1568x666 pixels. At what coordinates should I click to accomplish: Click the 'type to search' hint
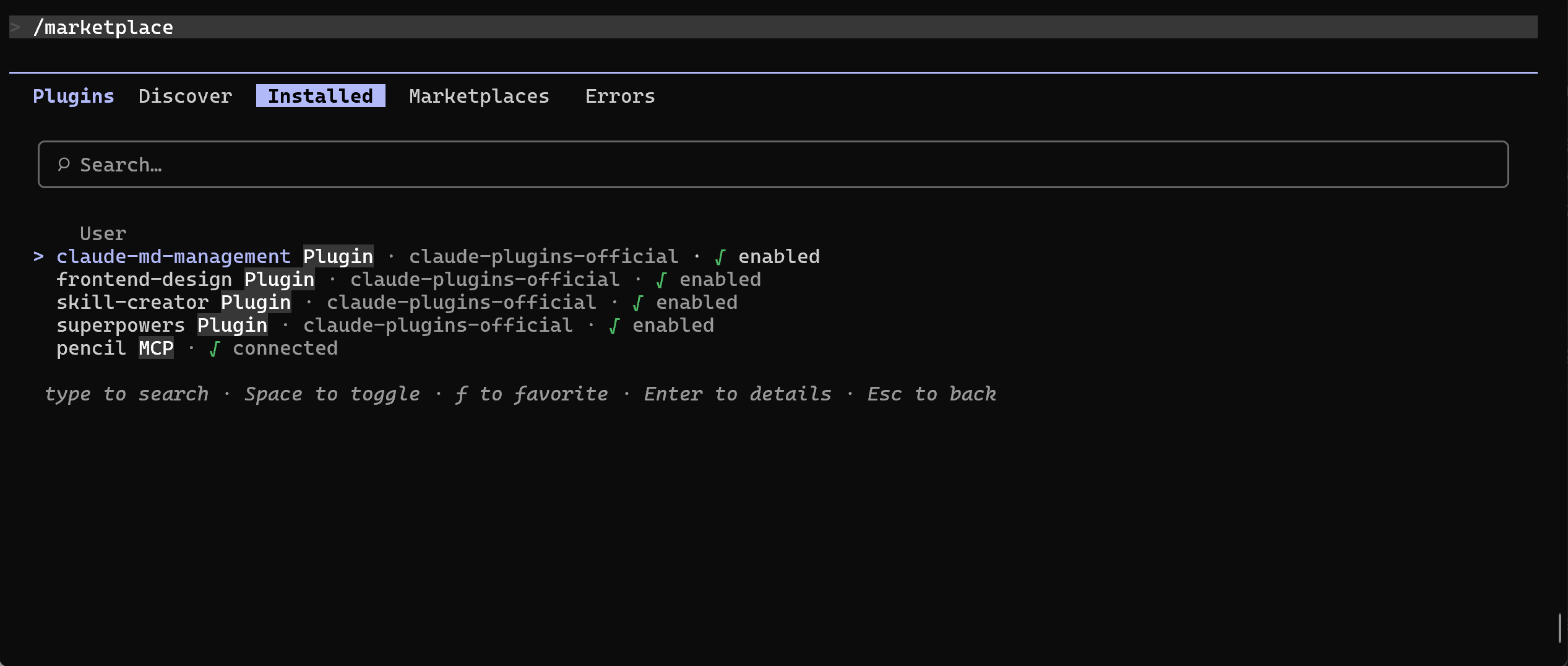click(127, 394)
